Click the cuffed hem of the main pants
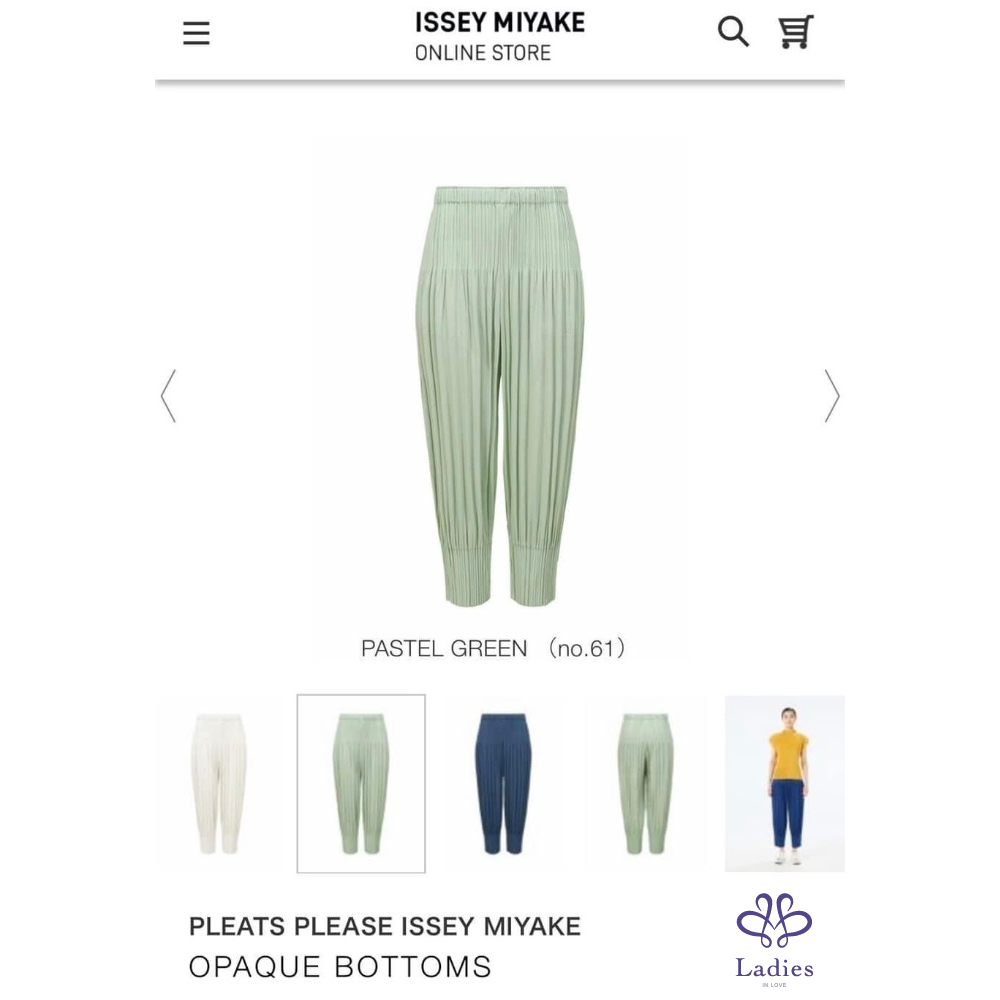Viewport: 1000px width, 1000px height. (467, 571)
